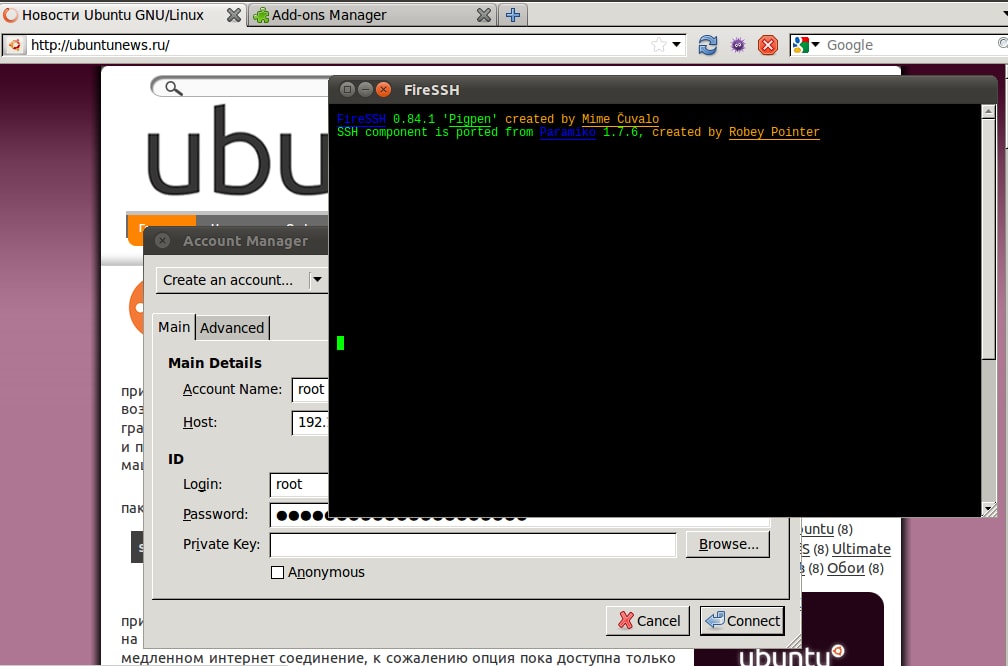Open the URL bar history dropdown arrow

676,45
